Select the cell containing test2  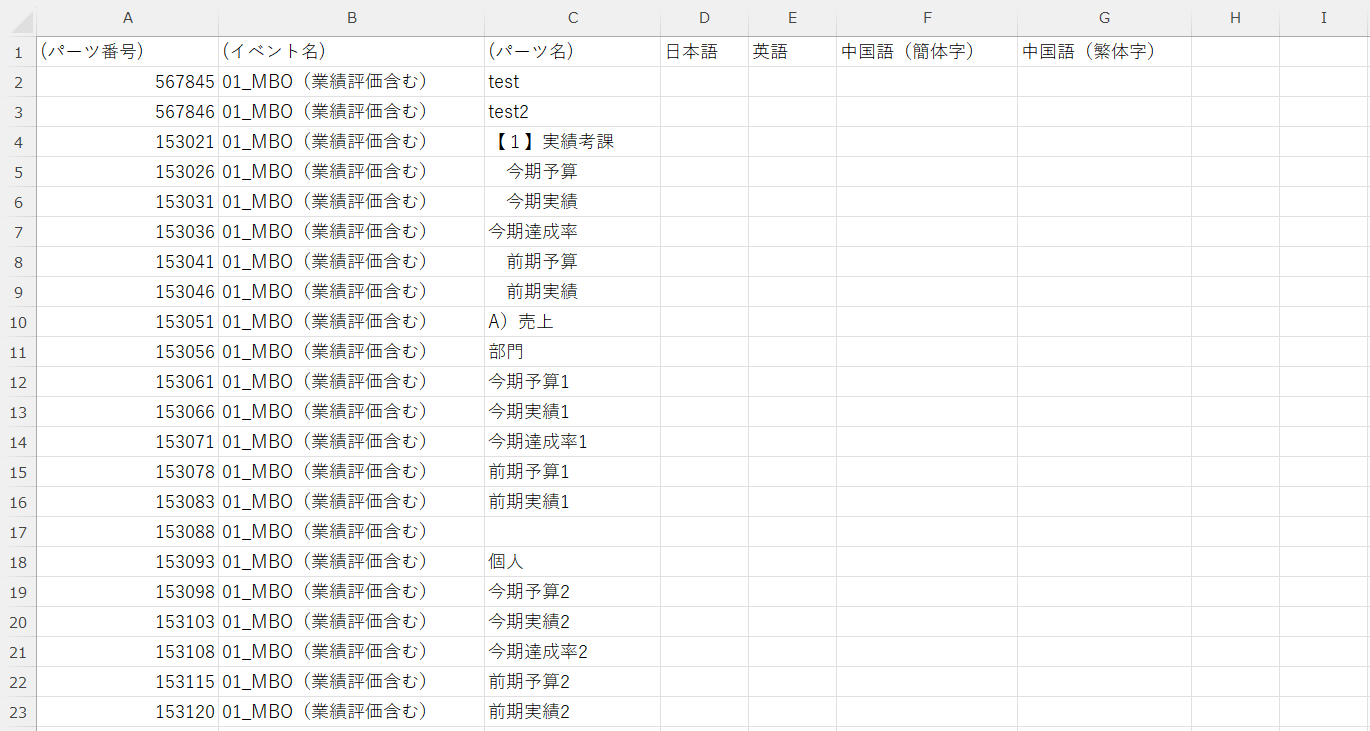573,111
